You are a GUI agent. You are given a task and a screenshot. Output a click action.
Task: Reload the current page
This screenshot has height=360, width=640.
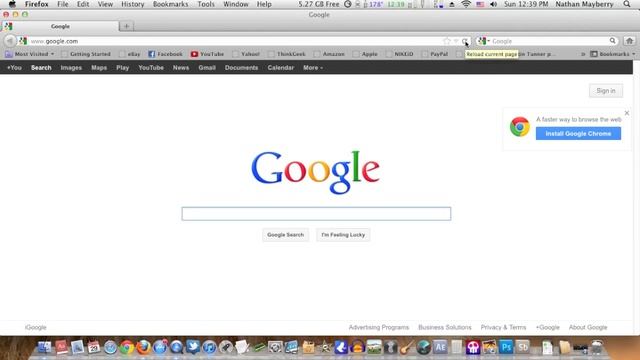coord(465,41)
